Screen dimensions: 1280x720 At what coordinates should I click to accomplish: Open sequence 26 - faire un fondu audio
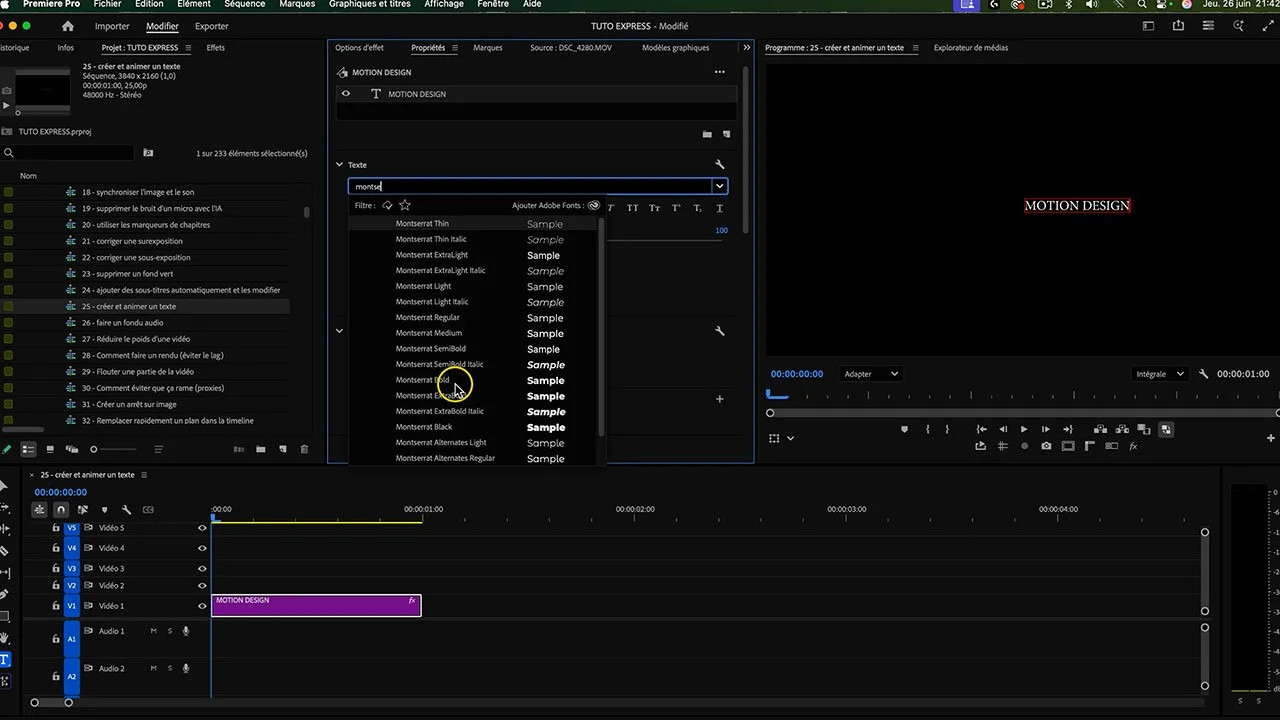(x=123, y=323)
